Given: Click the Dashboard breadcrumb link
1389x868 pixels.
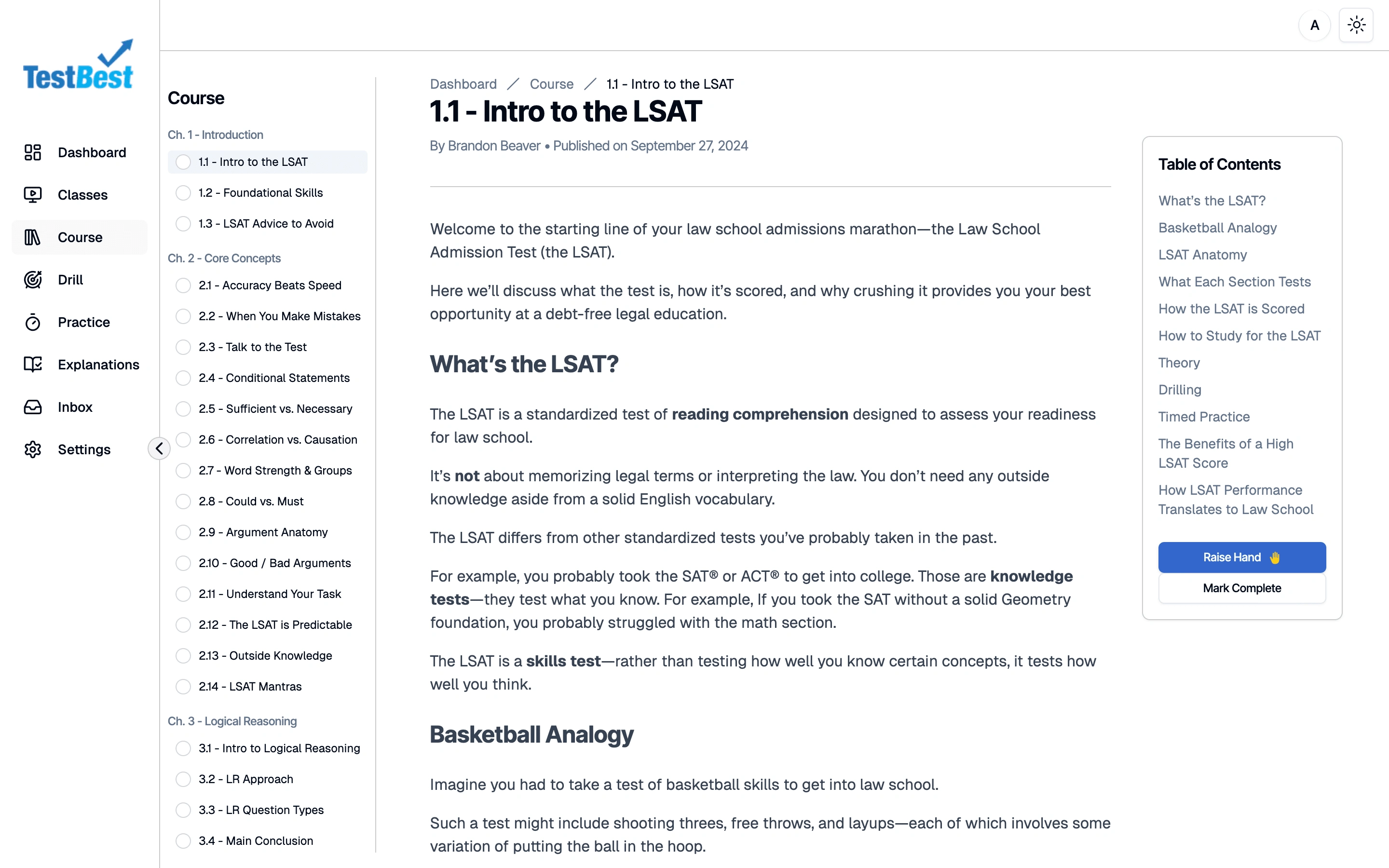Looking at the screenshot, I should click(x=463, y=84).
